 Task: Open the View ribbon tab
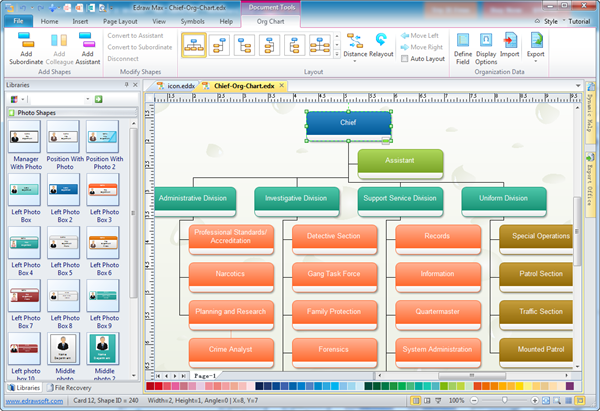[x=159, y=21]
